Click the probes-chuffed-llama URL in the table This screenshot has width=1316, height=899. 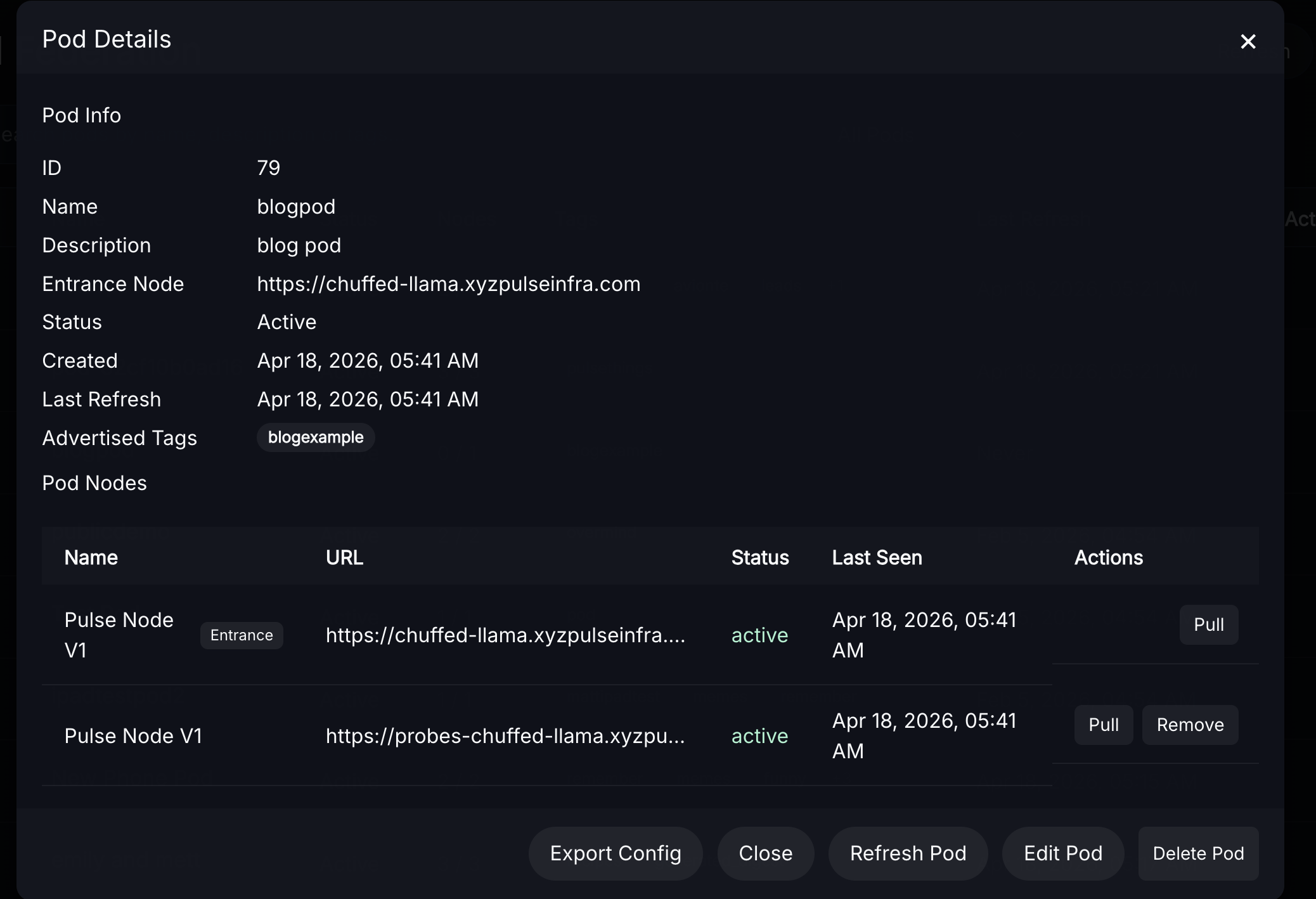click(505, 736)
